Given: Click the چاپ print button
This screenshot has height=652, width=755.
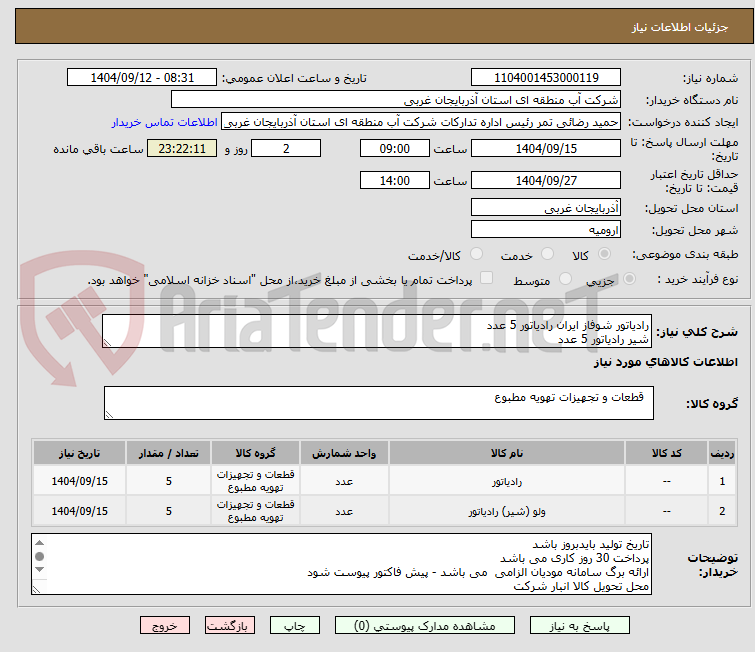Looking at the screenshot, I should pos(294,626).
